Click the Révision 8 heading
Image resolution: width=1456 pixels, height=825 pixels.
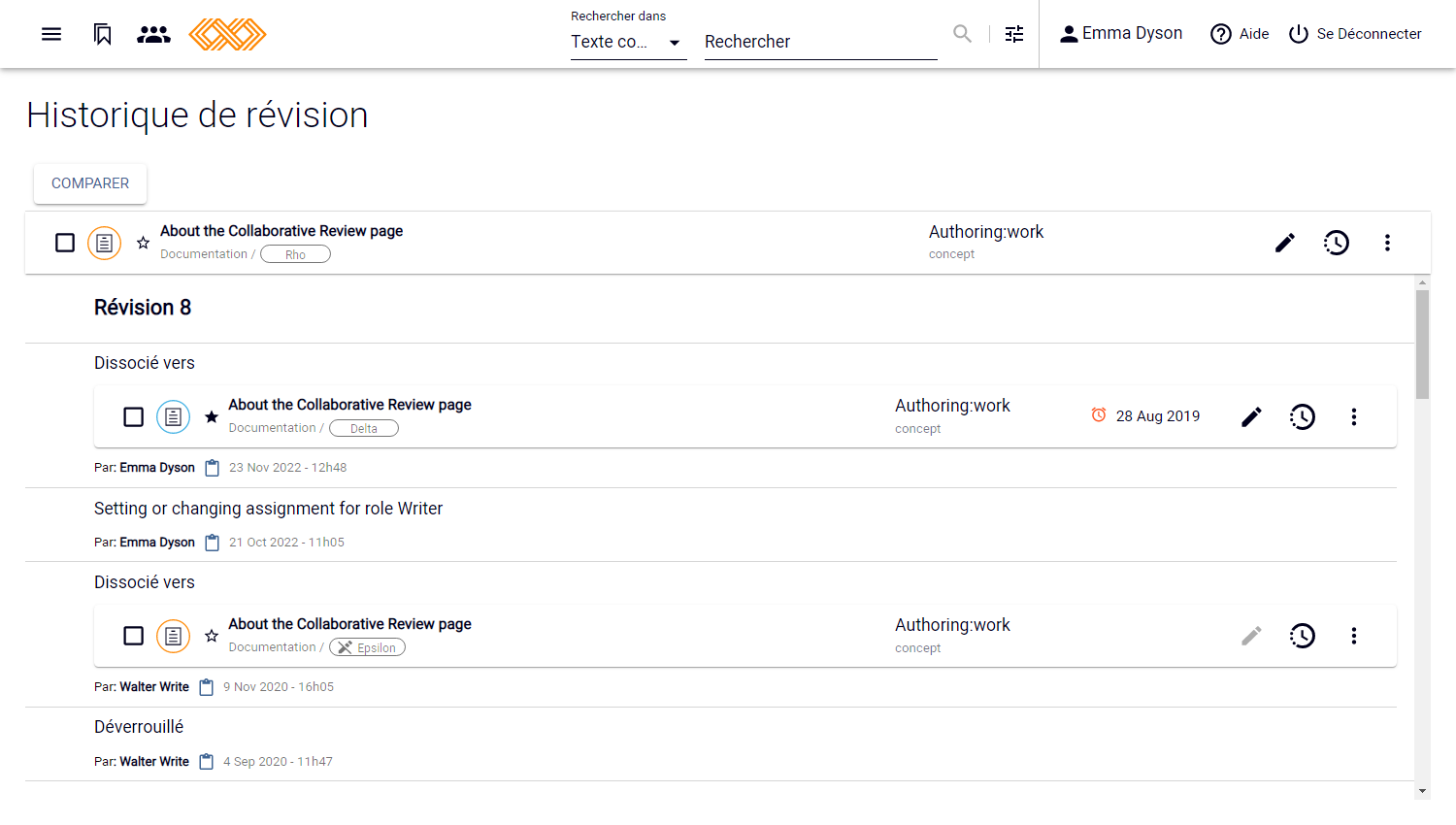[x=143, y=308]
